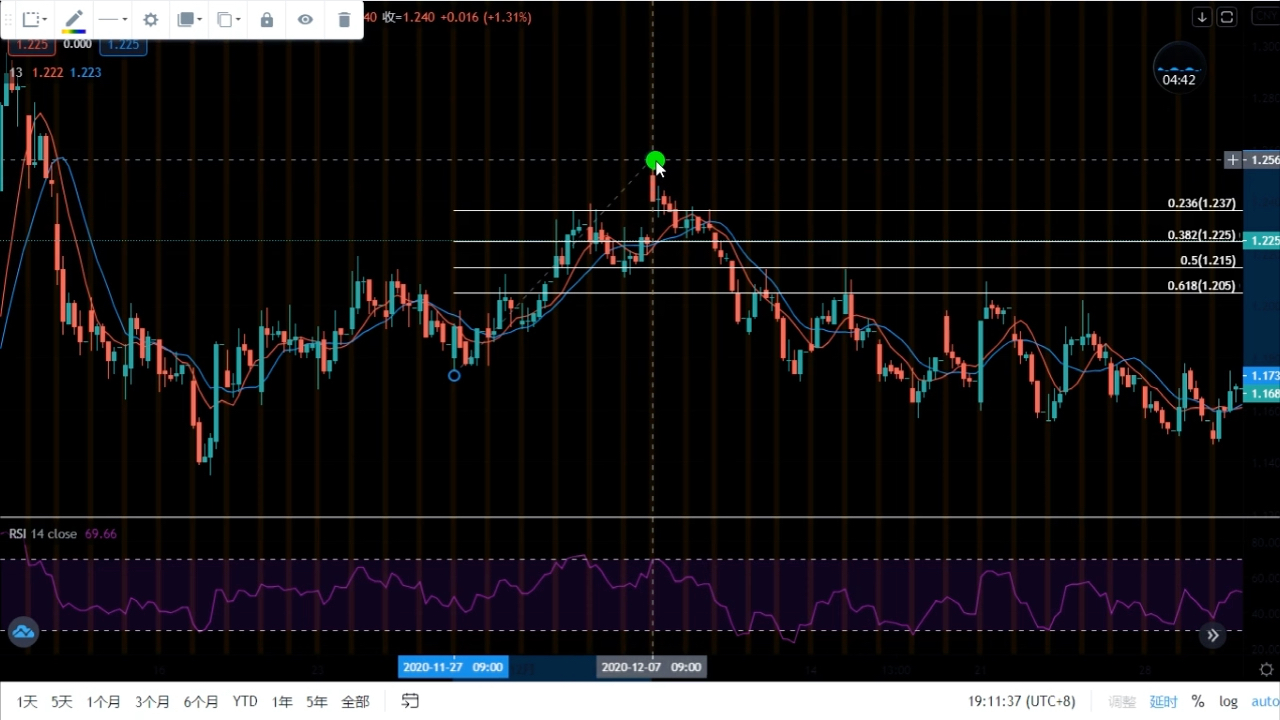Click the red 1.222 moving average value
Screen dimensions: 1280x720
(x=47, y=72)
